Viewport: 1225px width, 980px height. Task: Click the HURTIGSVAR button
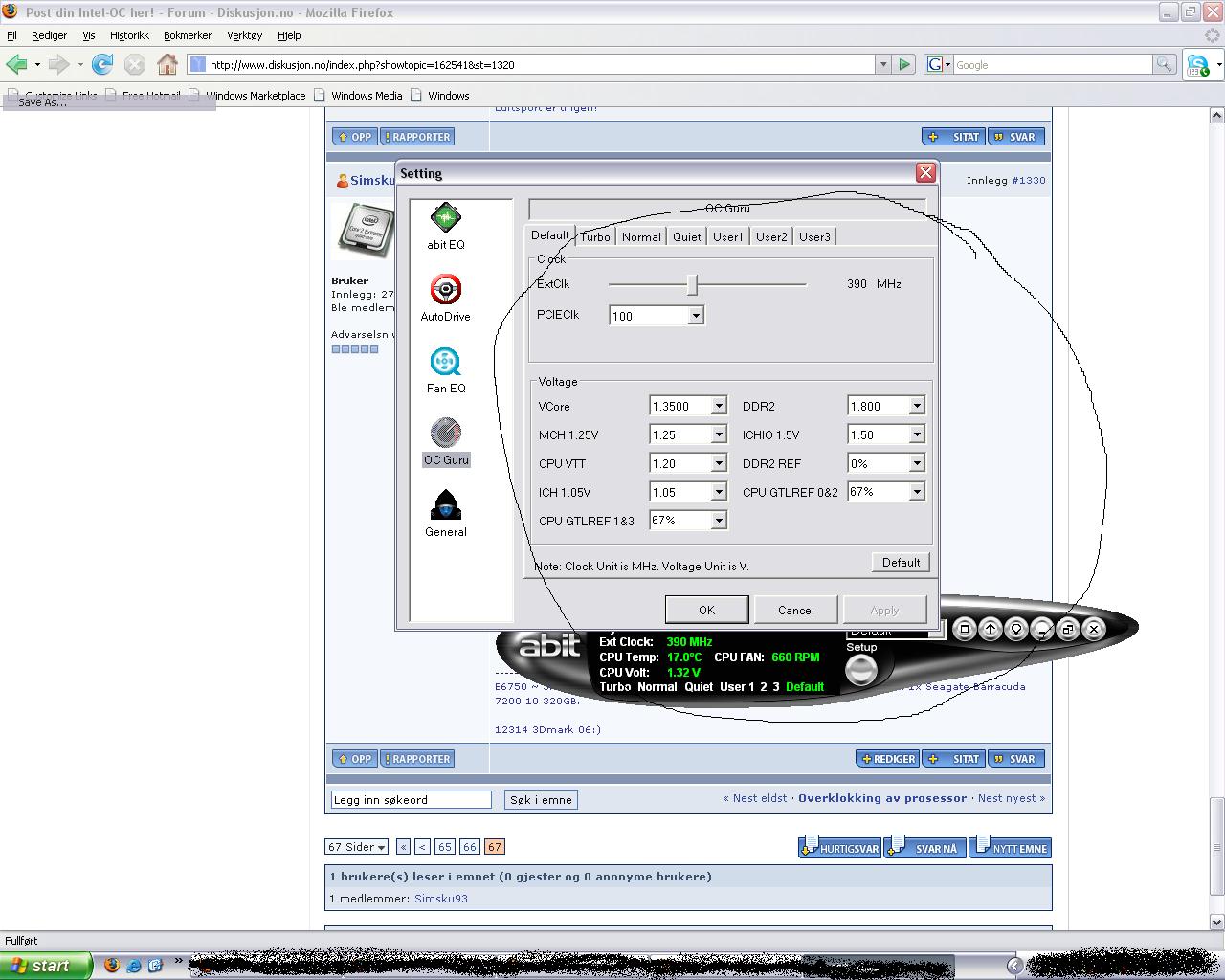tap(839, 847)
